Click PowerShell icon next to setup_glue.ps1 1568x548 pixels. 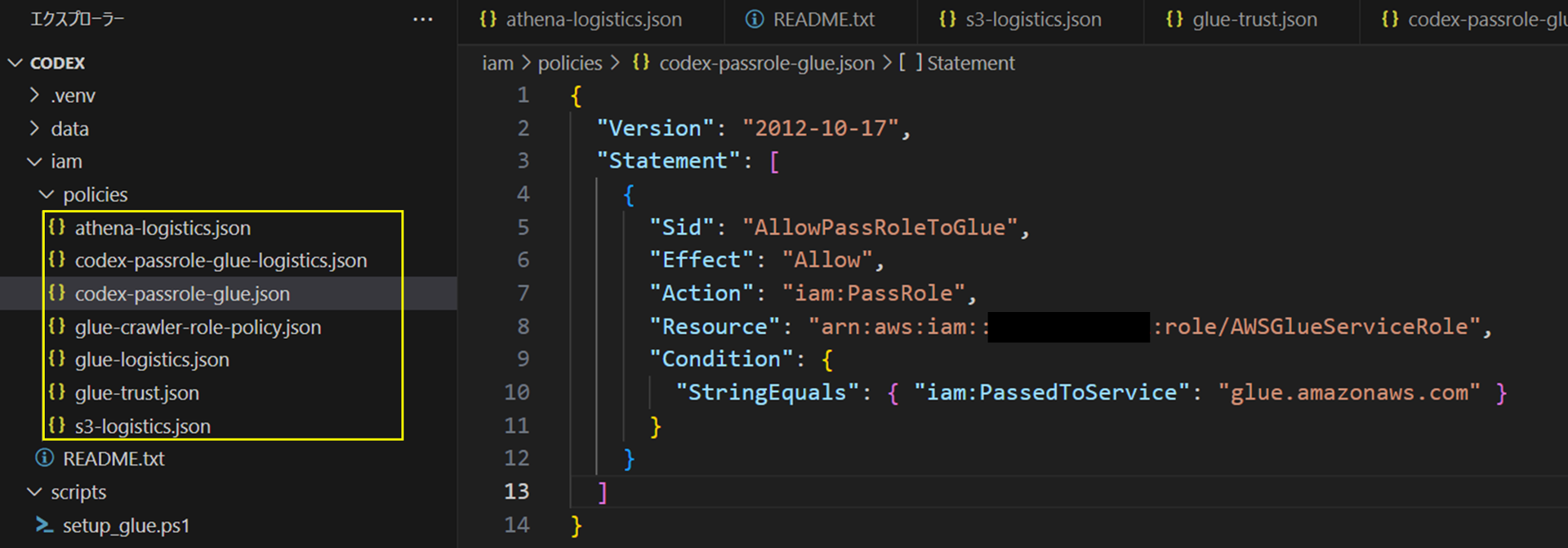(45, 525)
